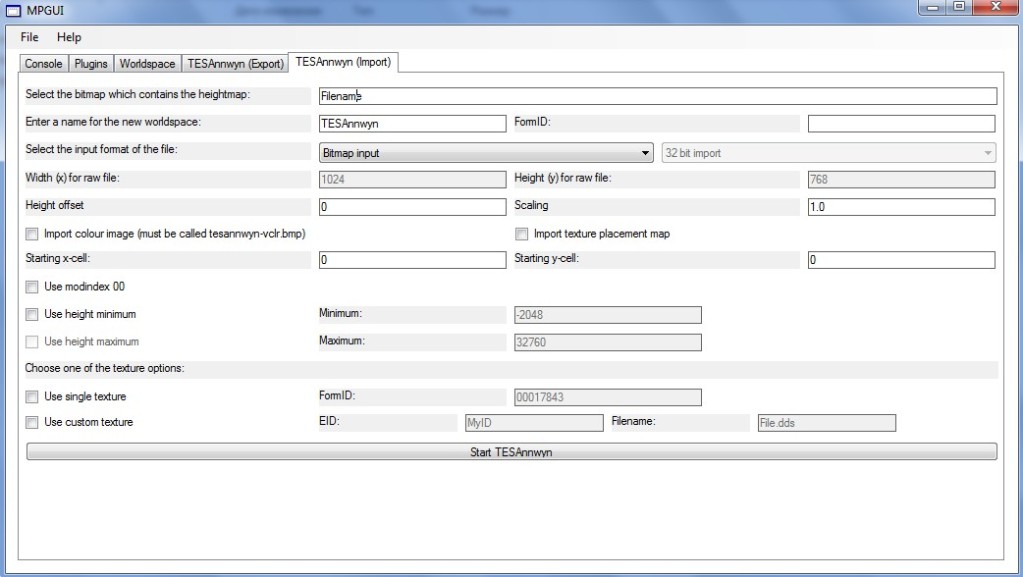This screenshot has width=1023, height=577.
Task: Click the MPGUI window icon in title bar
Action: [13, 11]
